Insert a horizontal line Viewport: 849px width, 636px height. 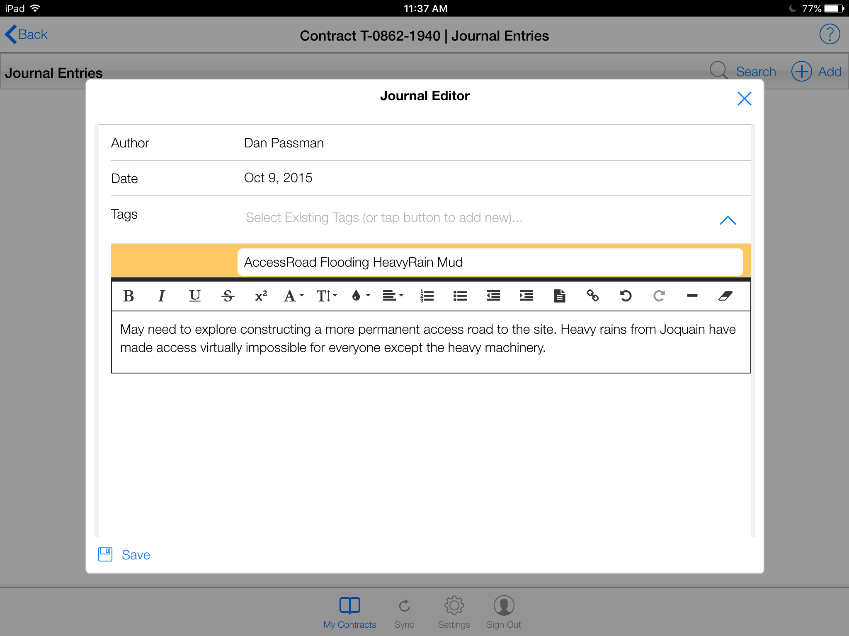692,296
